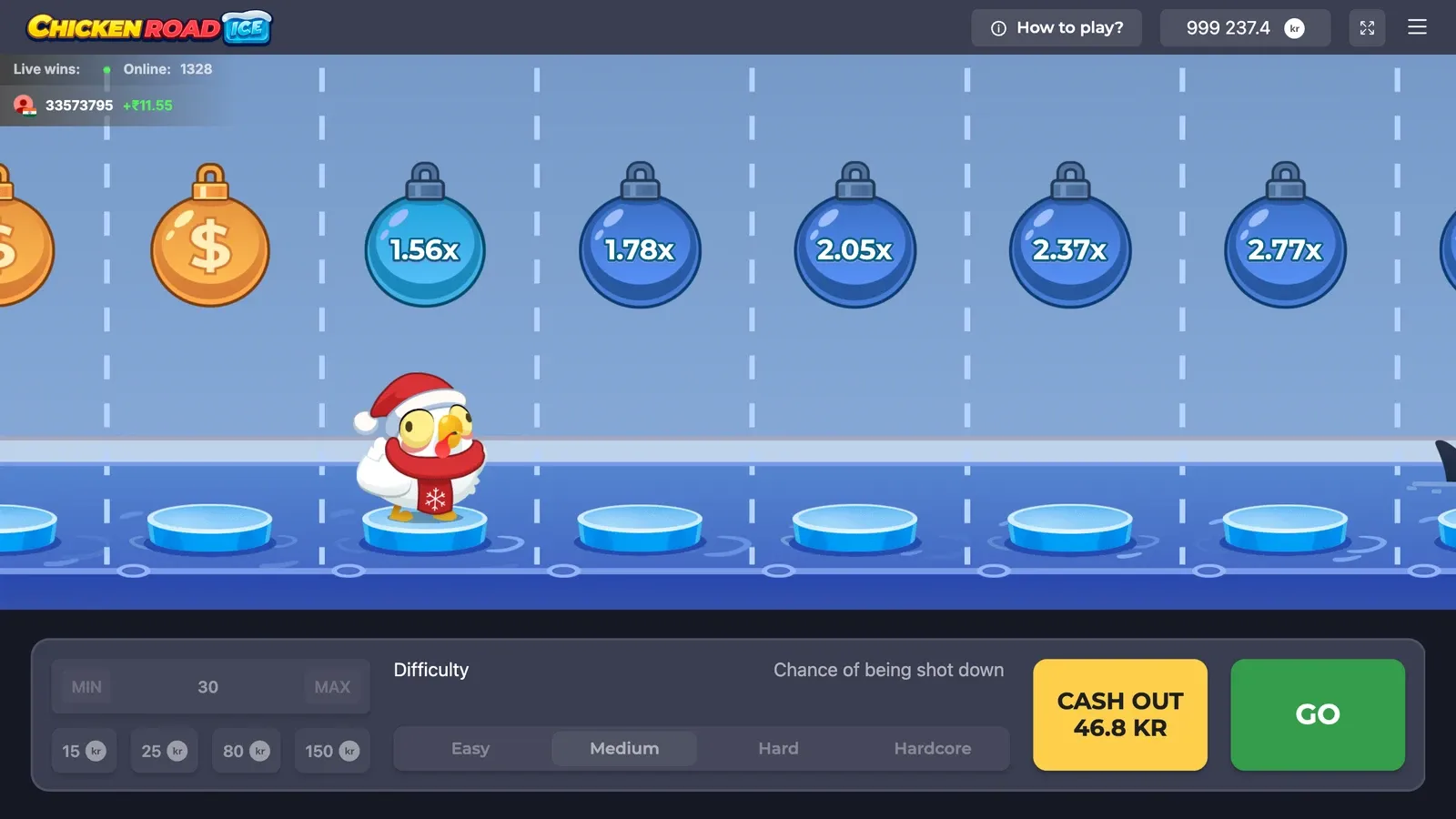Image resolution: width=1456 pixels, height=819 pixels.
Task: Open the hamburger menu
Action: tap(1417, 27)
